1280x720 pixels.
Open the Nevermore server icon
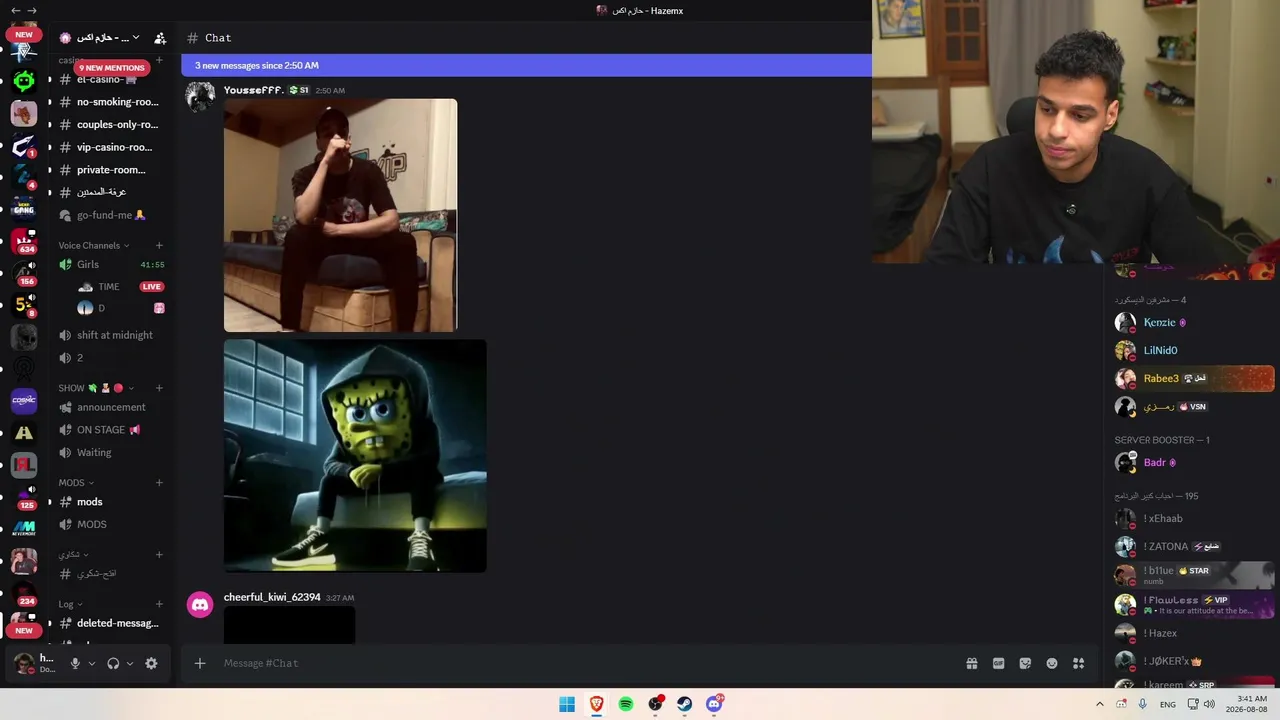tap(24, 528)
